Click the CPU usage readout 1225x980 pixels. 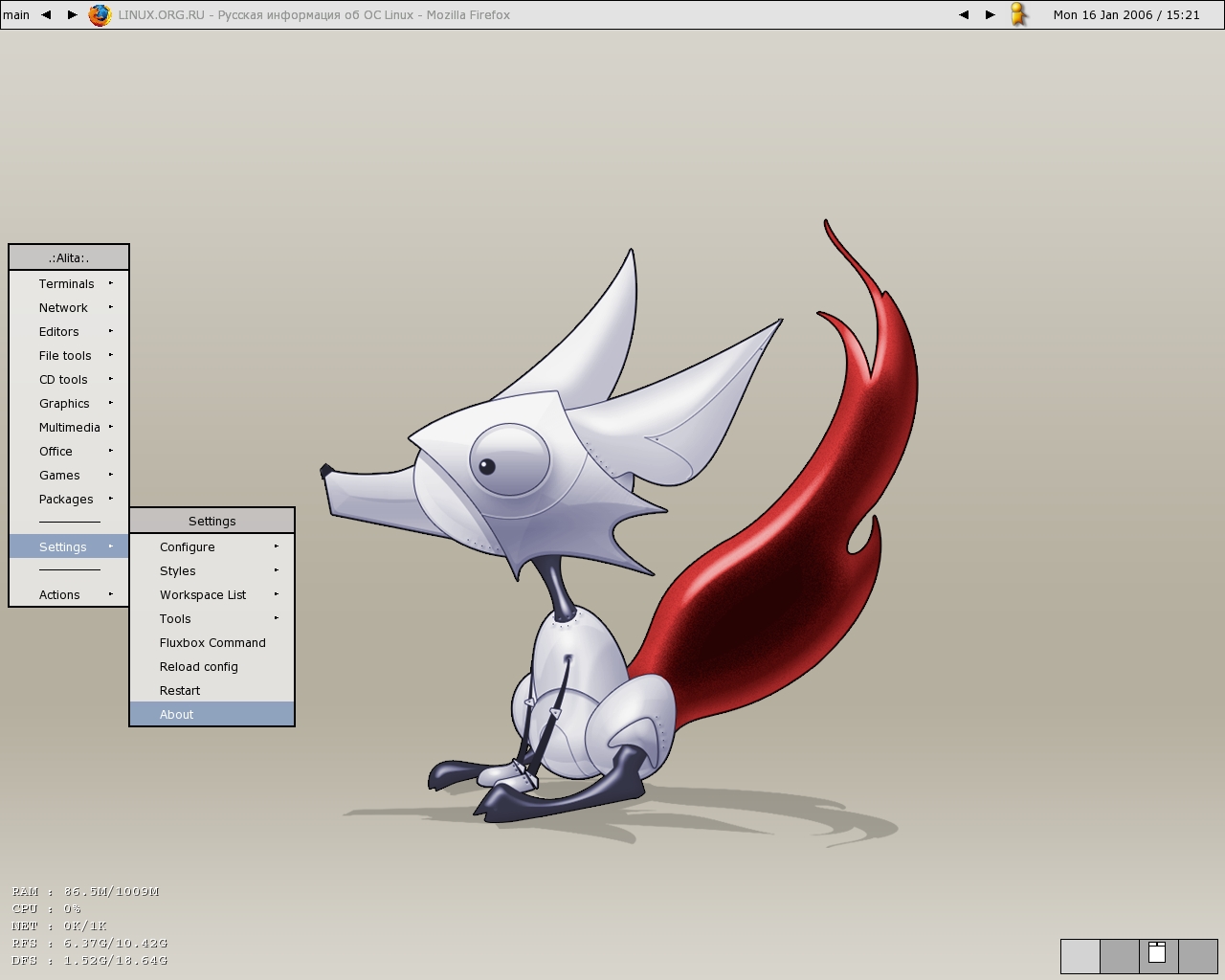click(47, 908)
